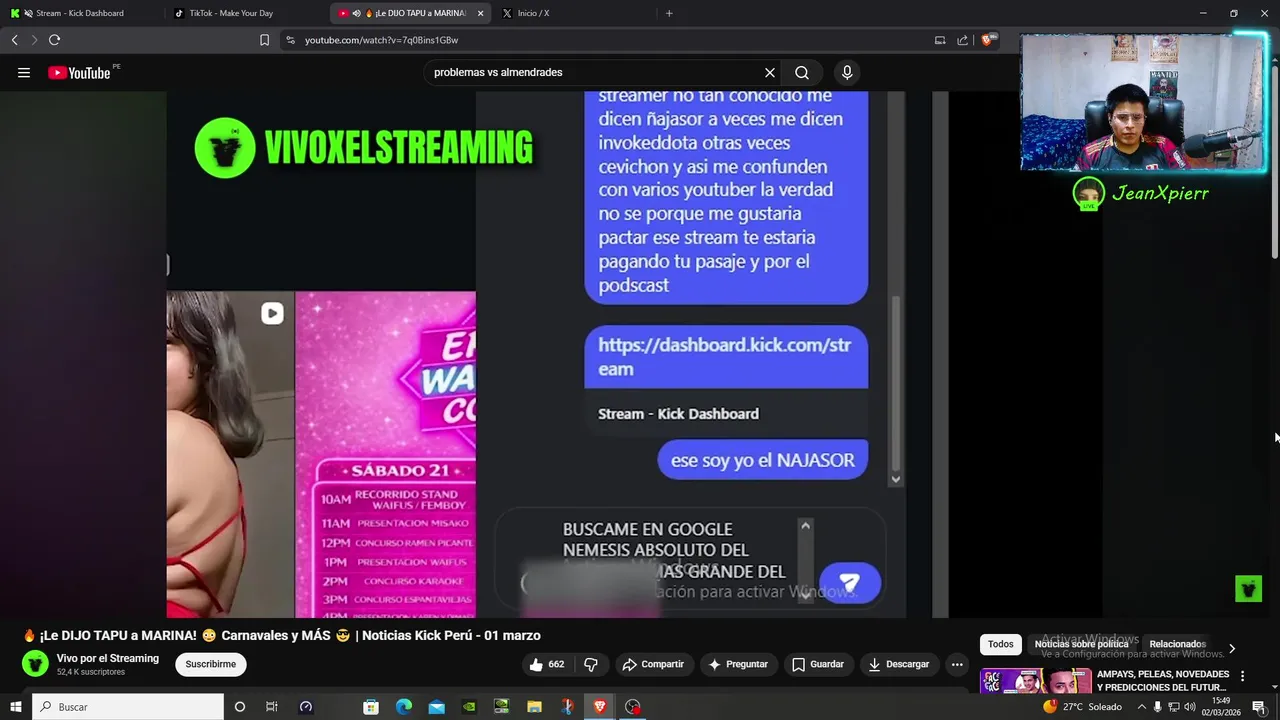Viewport: 1280px width, 720px height.
Task: Open the Vivo por el Streaming channel name
Action: pos(108,658)
